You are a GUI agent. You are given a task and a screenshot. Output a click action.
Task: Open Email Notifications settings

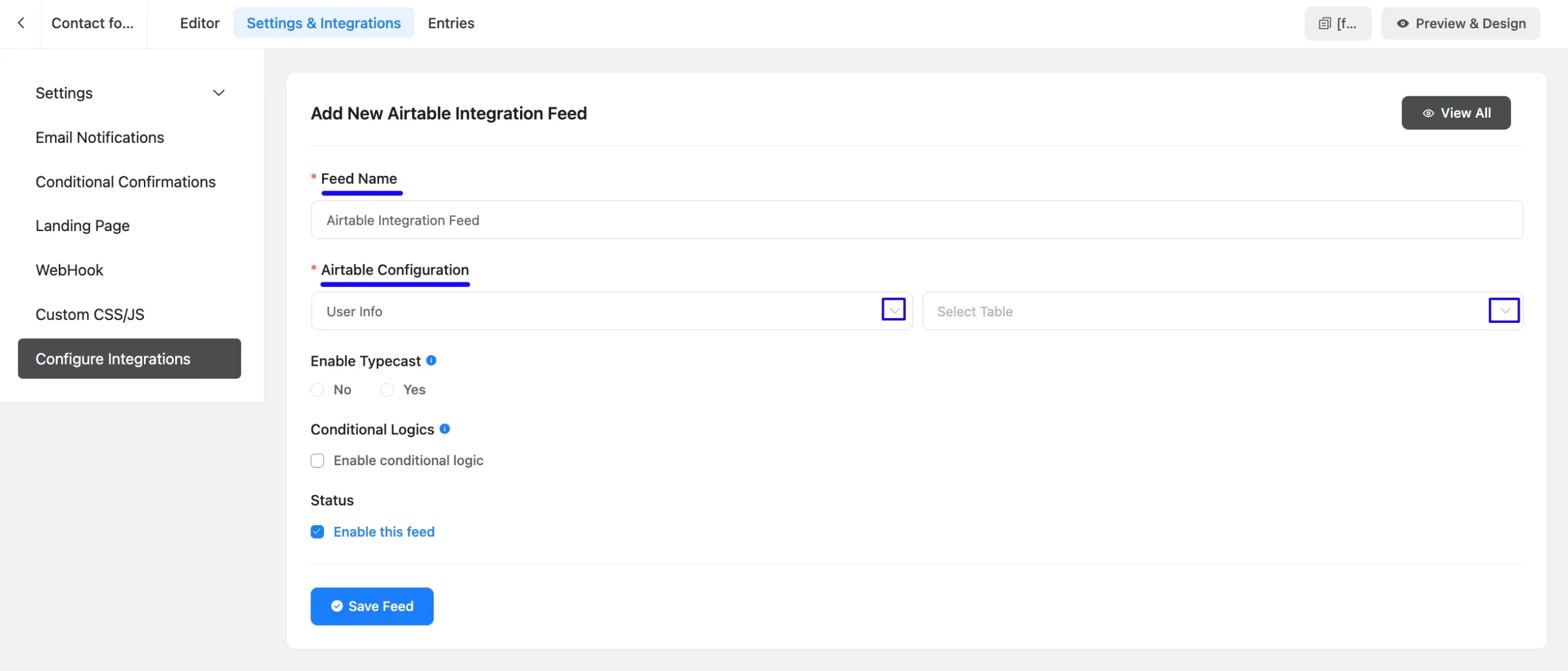coord(100,137)
